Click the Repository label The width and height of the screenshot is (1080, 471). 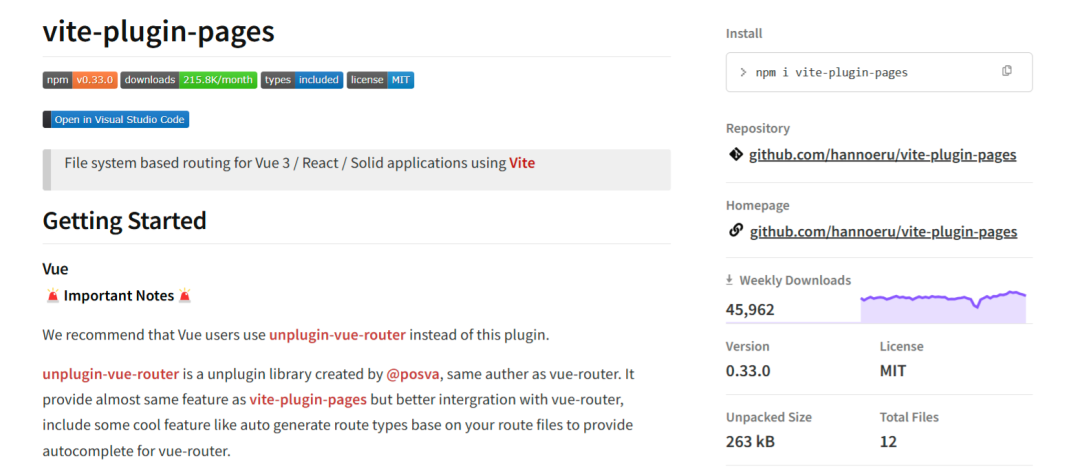[x=758, y=129]
